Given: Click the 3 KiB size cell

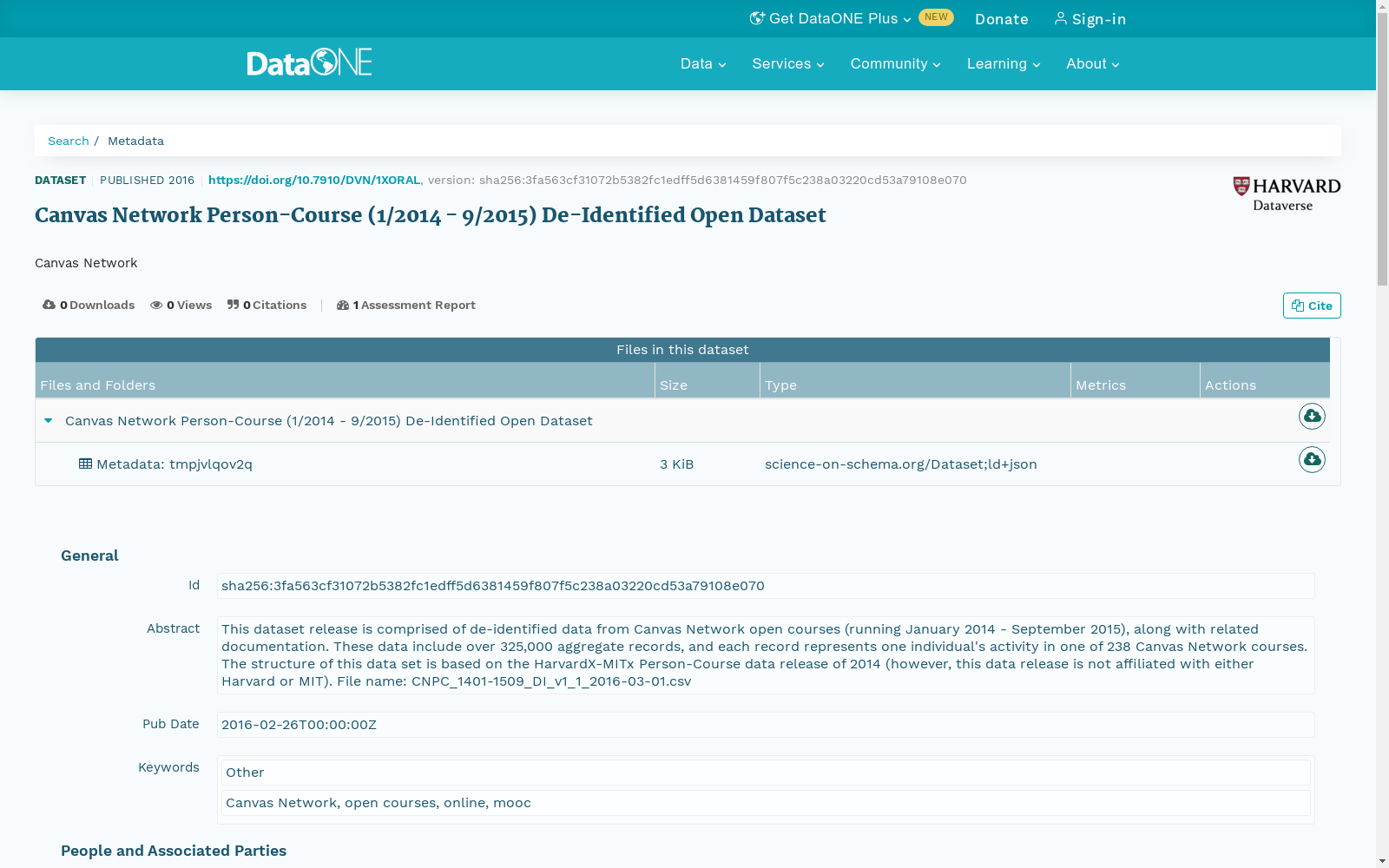Looking at the screenshot, I should 677,464.
